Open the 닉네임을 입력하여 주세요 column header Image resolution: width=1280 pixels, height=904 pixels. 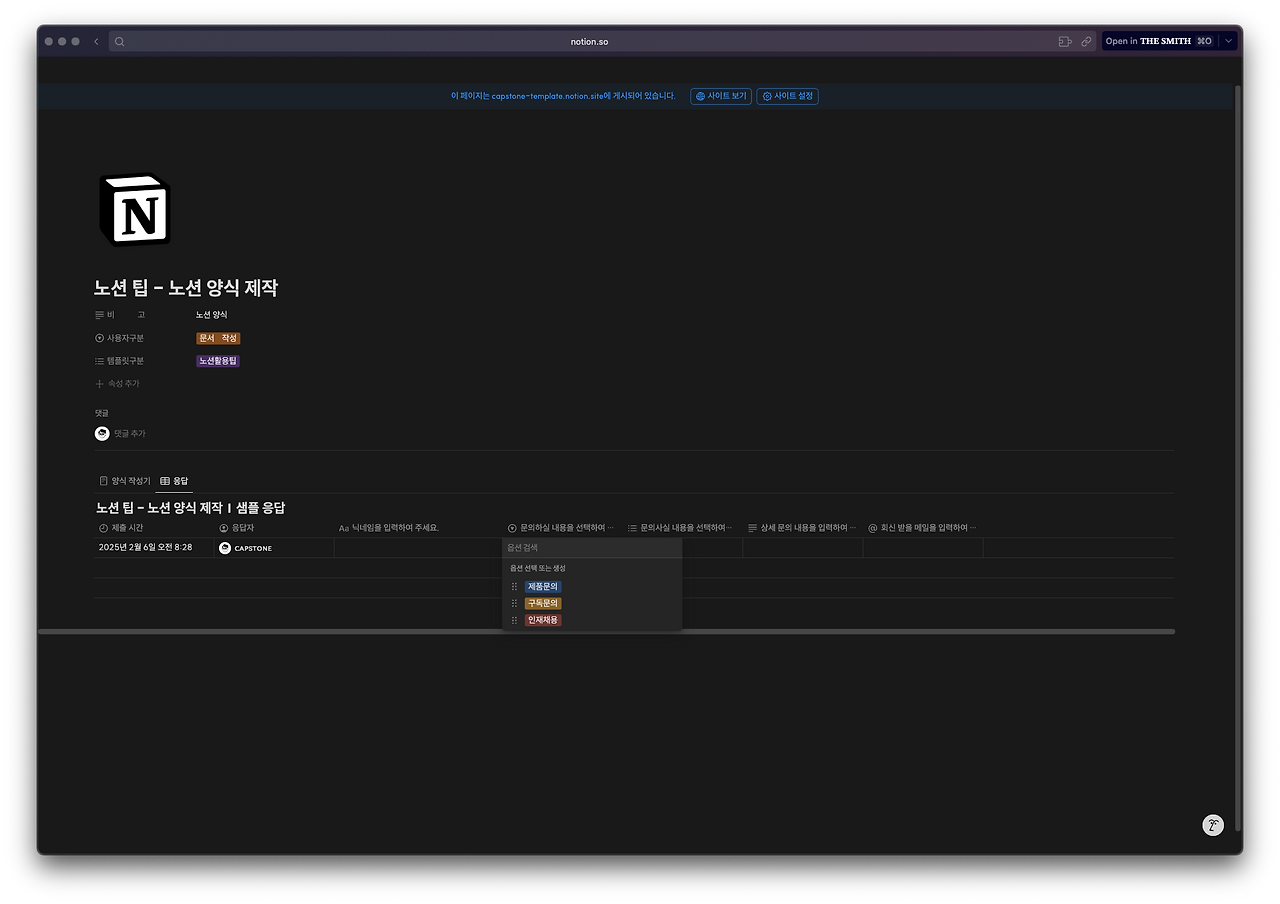[418, 528]
